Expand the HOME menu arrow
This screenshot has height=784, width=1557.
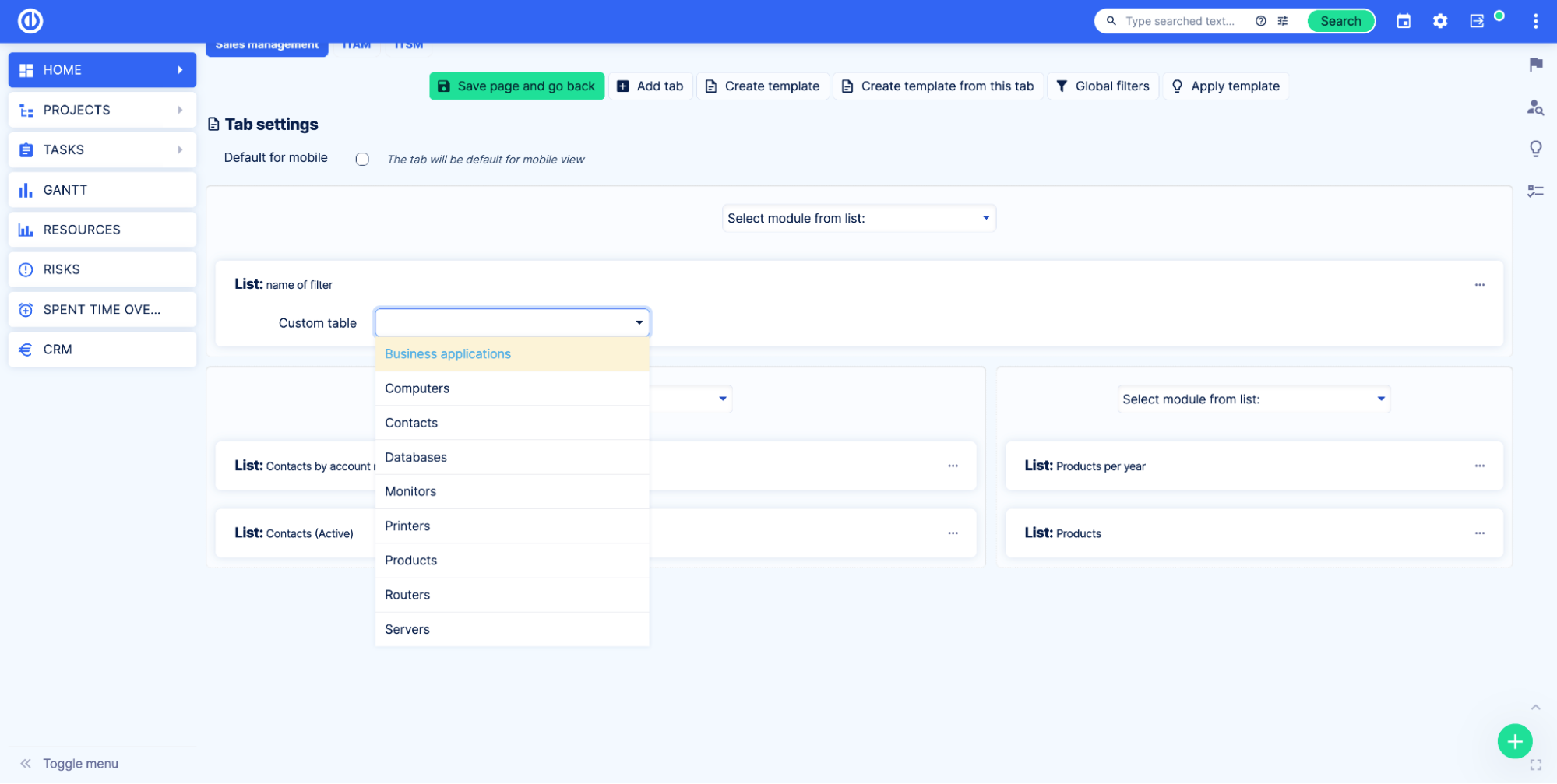tap(180, 70)
